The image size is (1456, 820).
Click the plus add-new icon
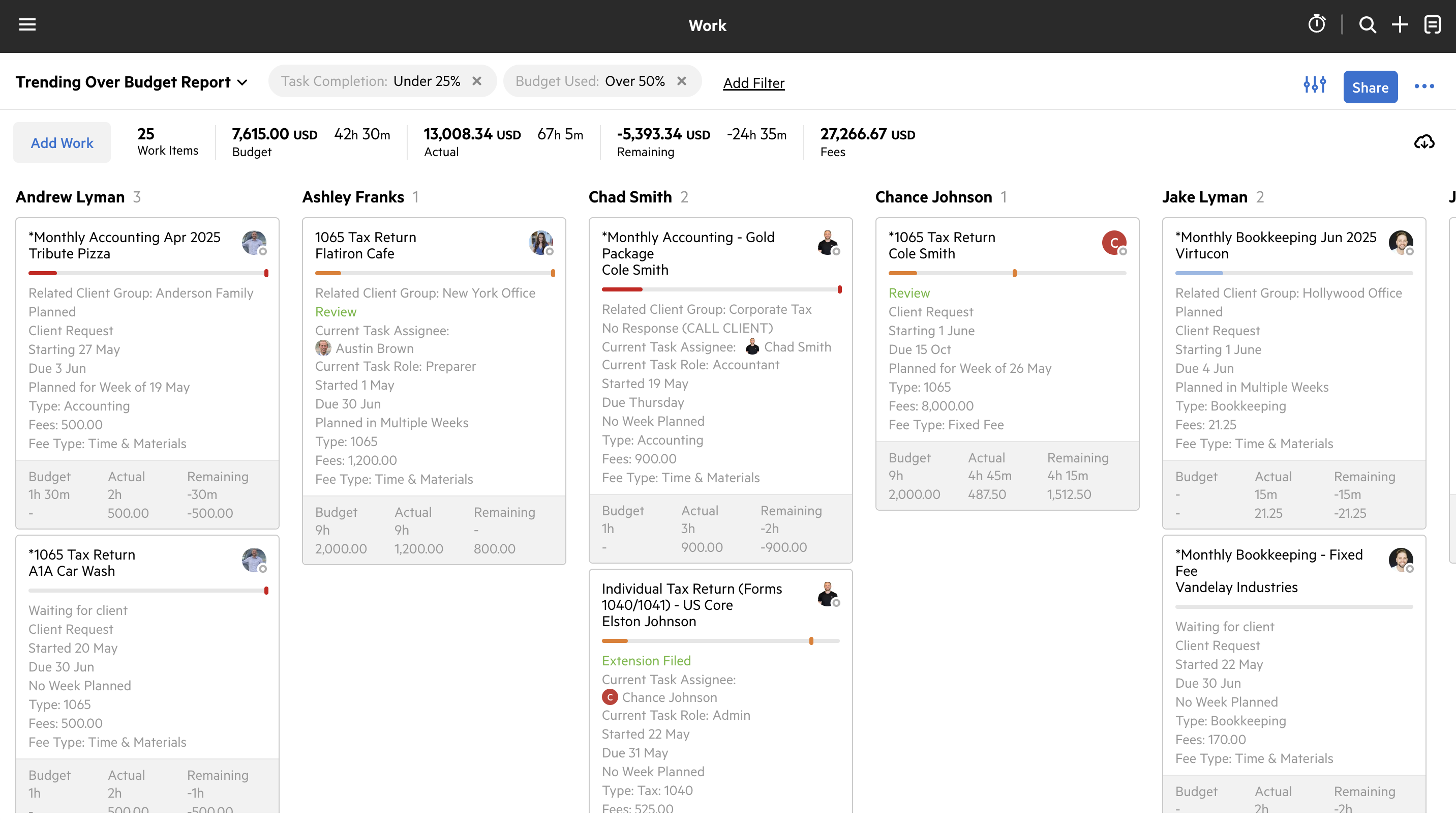[x=1400, y=25]
